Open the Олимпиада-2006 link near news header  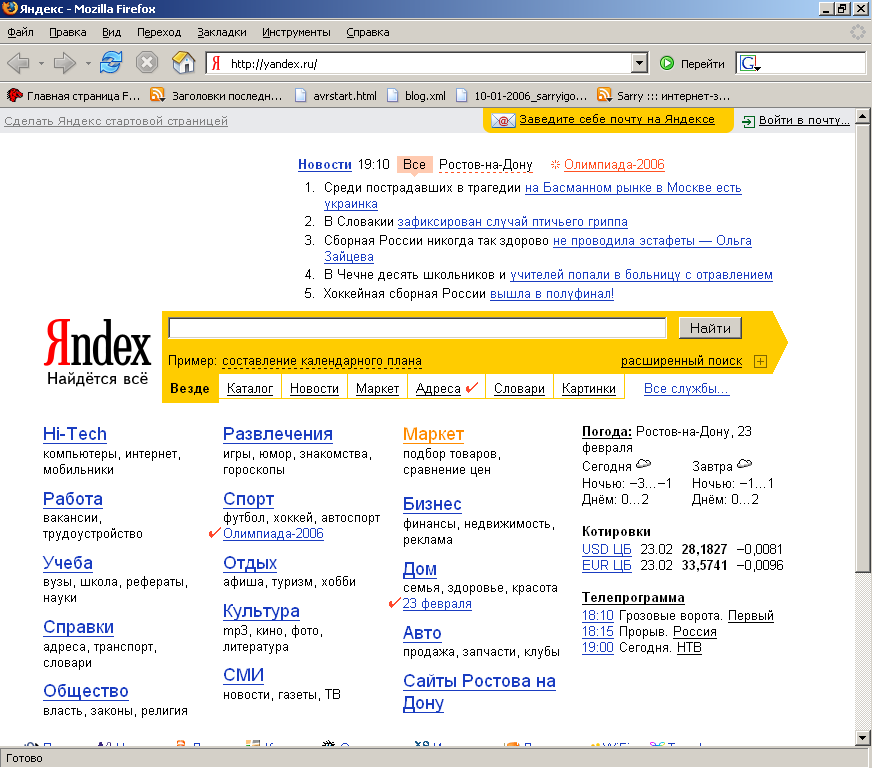coord(614,165)
